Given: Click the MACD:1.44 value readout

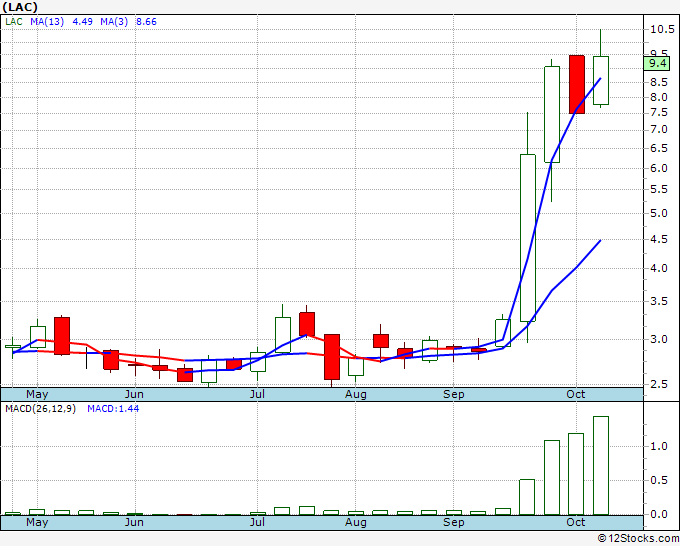Looking at the screenshot, I should [113, 409].
